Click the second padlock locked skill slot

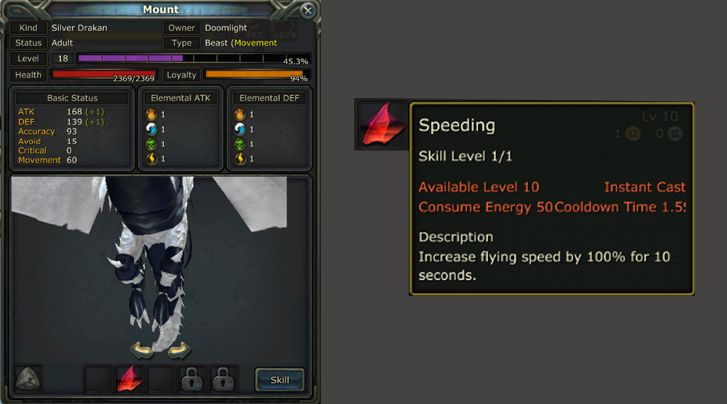coord(223,379)
